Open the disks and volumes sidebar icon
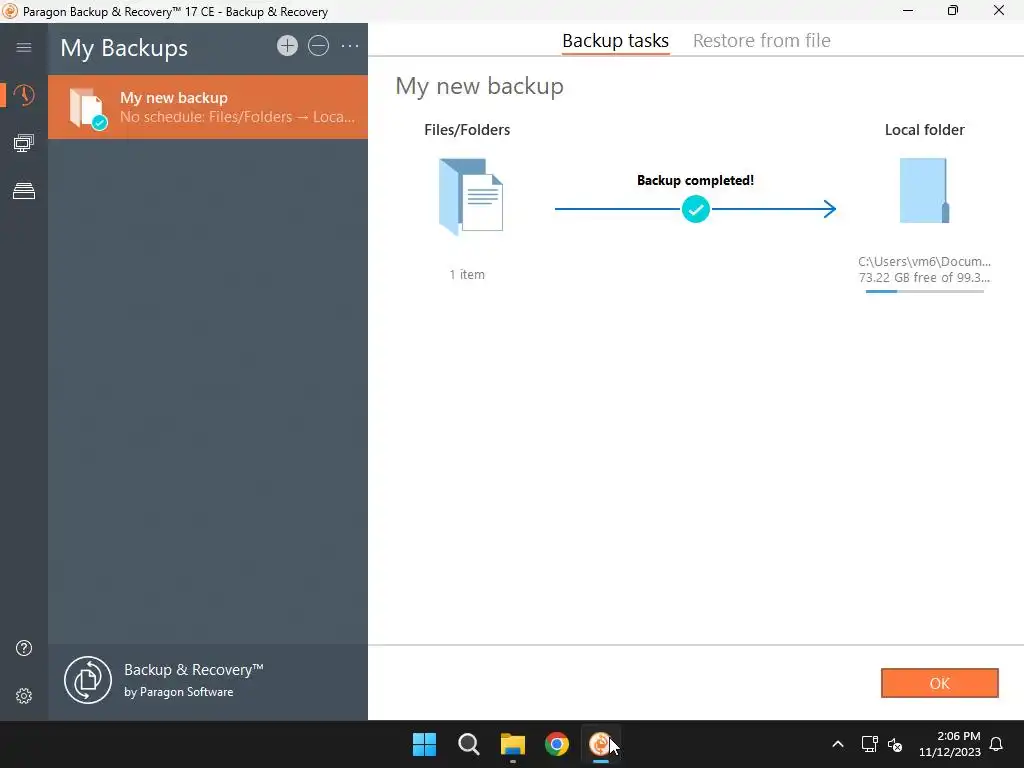Screen dimensions: 1024x768 click(24, 191)
